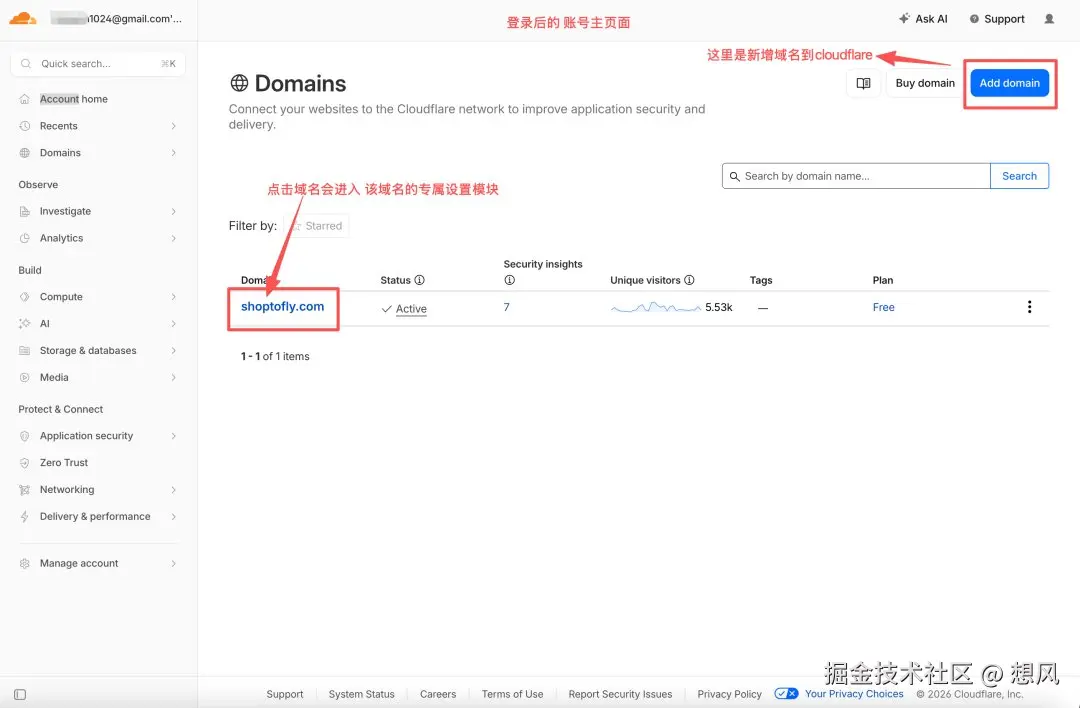
Task: Expand the Recents sidebar chevron
Action: [x=174, y=126]
